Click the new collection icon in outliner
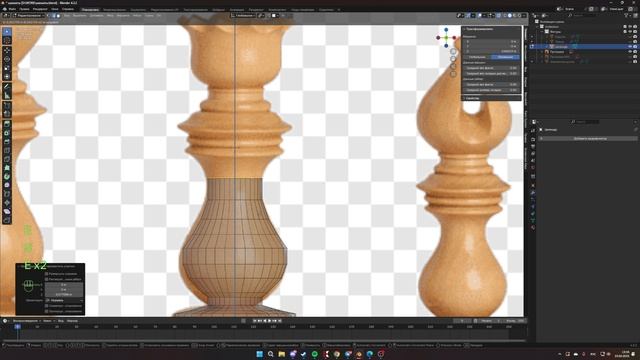 (636, 16)
